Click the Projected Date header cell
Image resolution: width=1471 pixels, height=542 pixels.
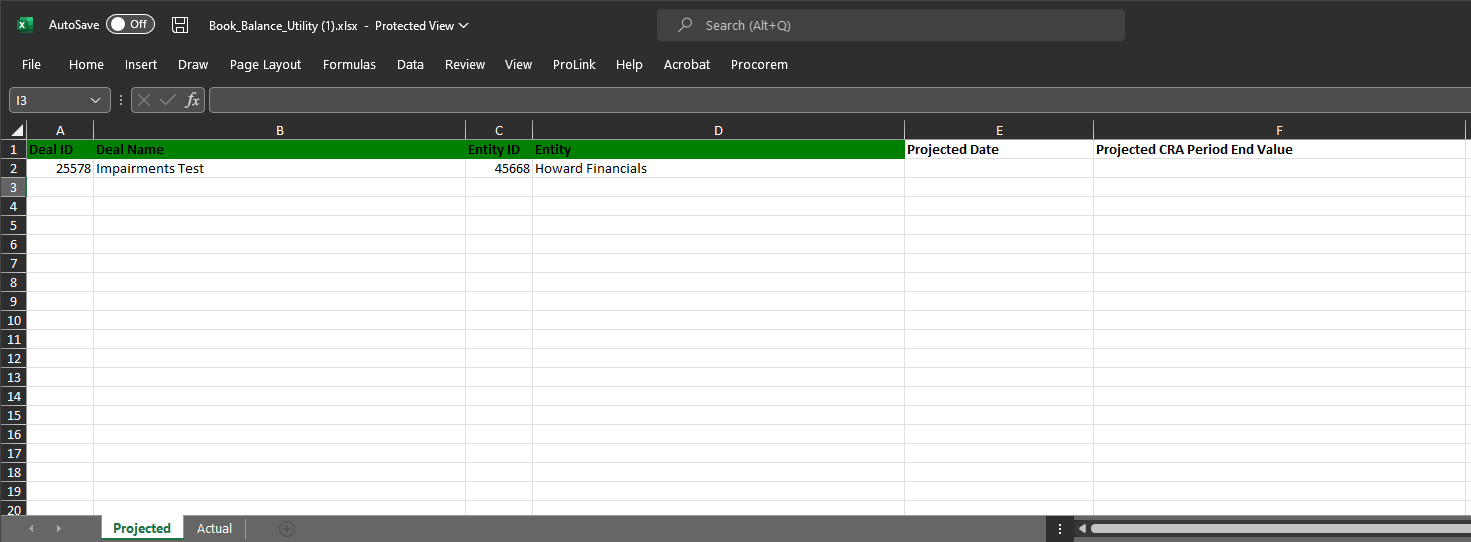pyautogui.click(x=999, y=149)
